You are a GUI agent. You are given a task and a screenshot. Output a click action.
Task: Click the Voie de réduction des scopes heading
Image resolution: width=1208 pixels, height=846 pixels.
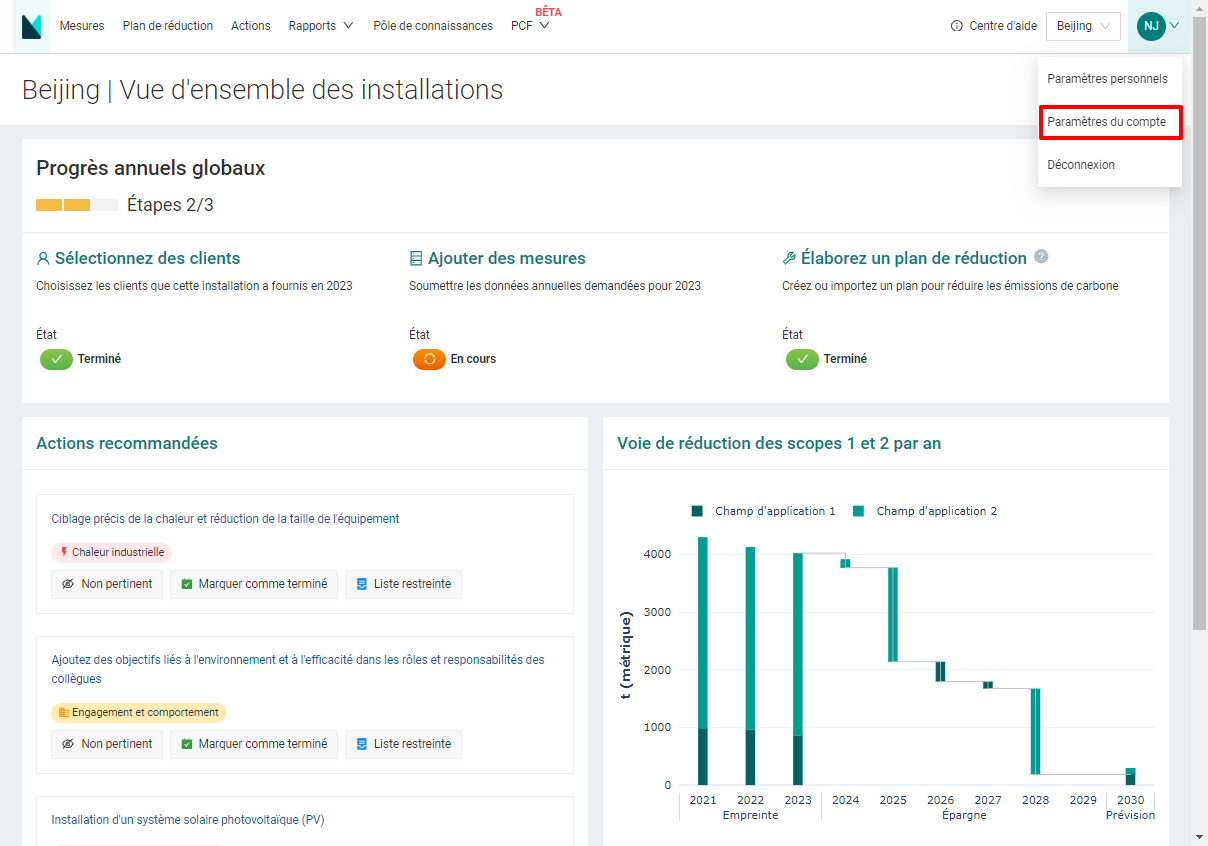click(x=779, y=443)
